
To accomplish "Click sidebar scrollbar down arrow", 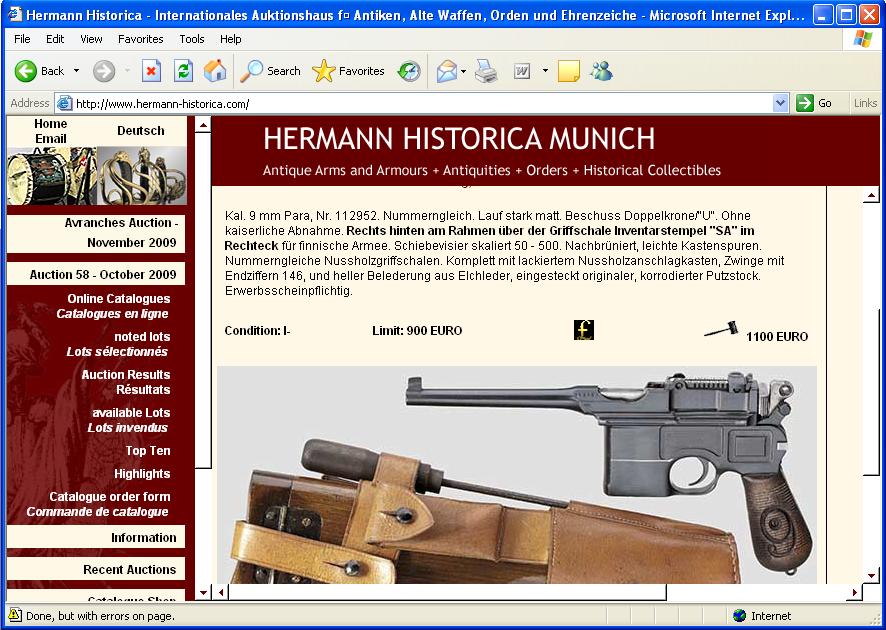I will coord(203,593).
